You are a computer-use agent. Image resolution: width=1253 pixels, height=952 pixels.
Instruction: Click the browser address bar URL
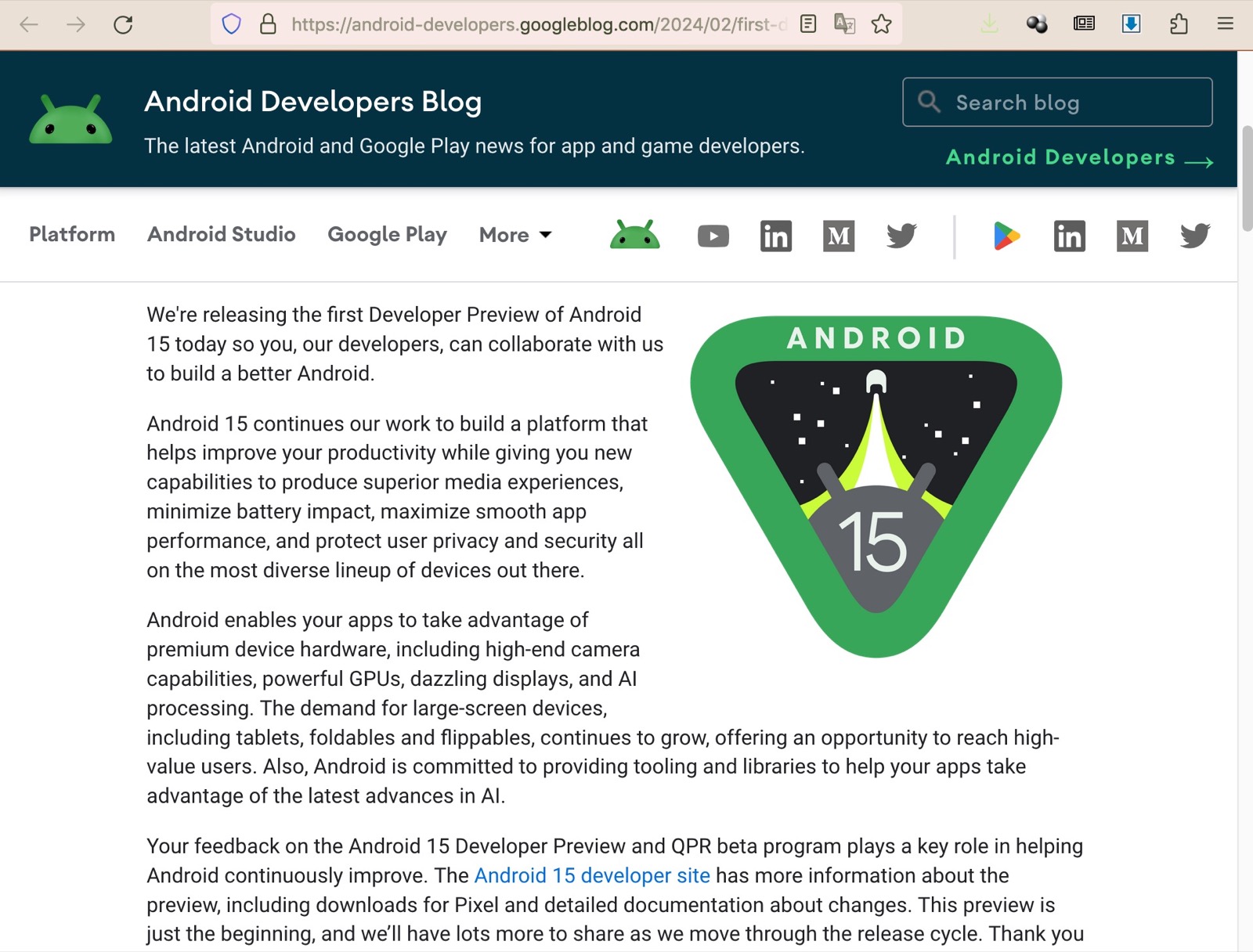(x=539, y=24)
